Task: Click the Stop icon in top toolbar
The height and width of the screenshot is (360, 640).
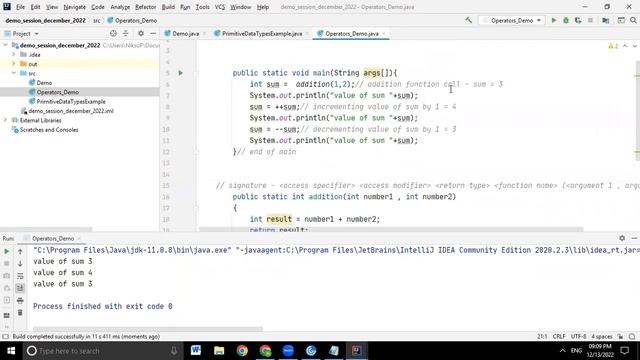Action: pos(590,20)
